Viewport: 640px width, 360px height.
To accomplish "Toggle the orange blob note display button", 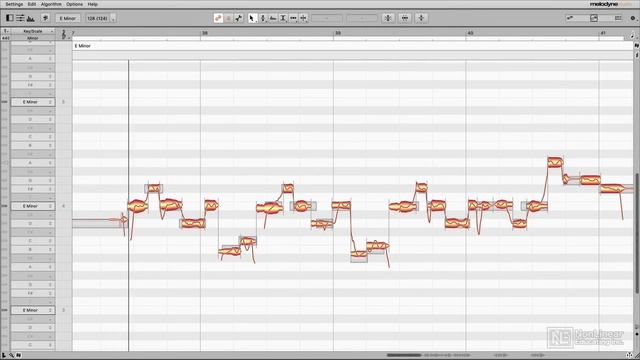I will pos(218,18).
